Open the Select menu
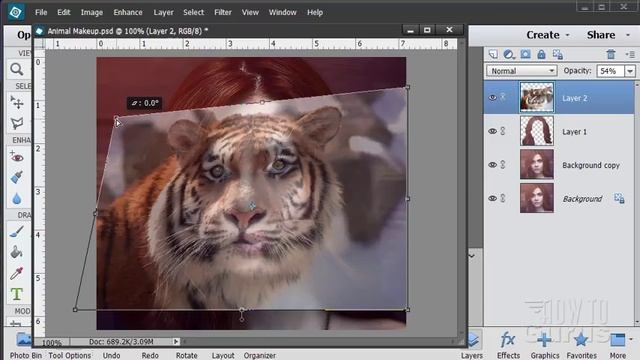Screen dimensions: 640x360 (x=193, y=12)
